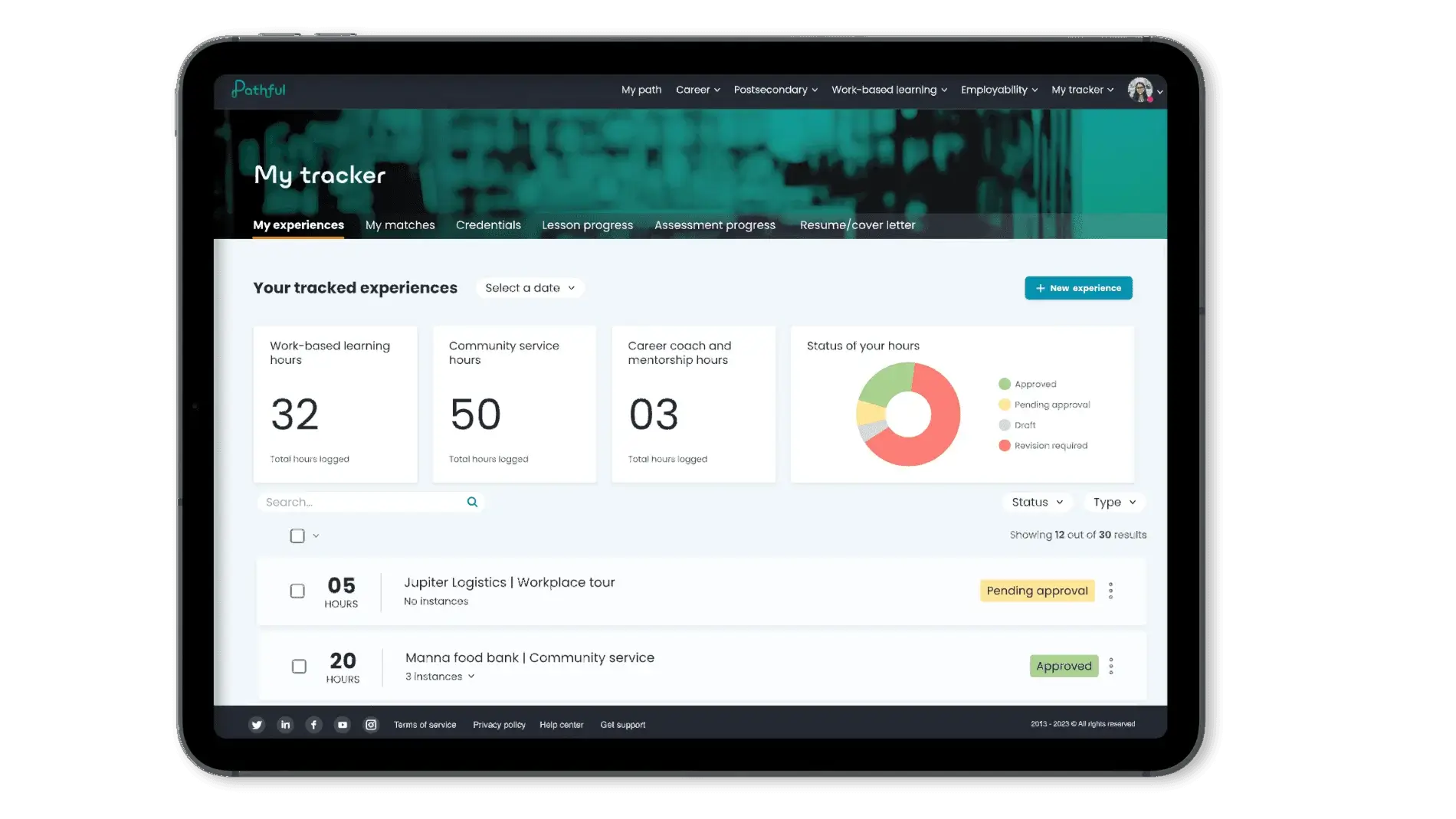Click the Pending approval status badge
Image resolution: width=1456 pixels, height=819 pixels.
(1037, 591)
